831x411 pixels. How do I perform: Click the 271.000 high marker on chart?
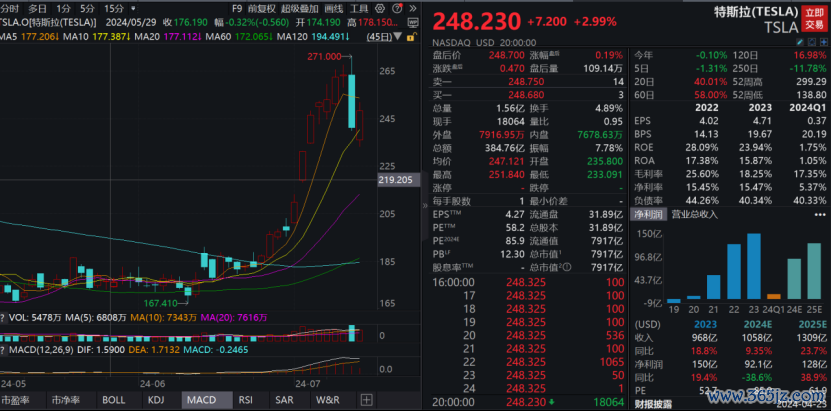(322, 56)
